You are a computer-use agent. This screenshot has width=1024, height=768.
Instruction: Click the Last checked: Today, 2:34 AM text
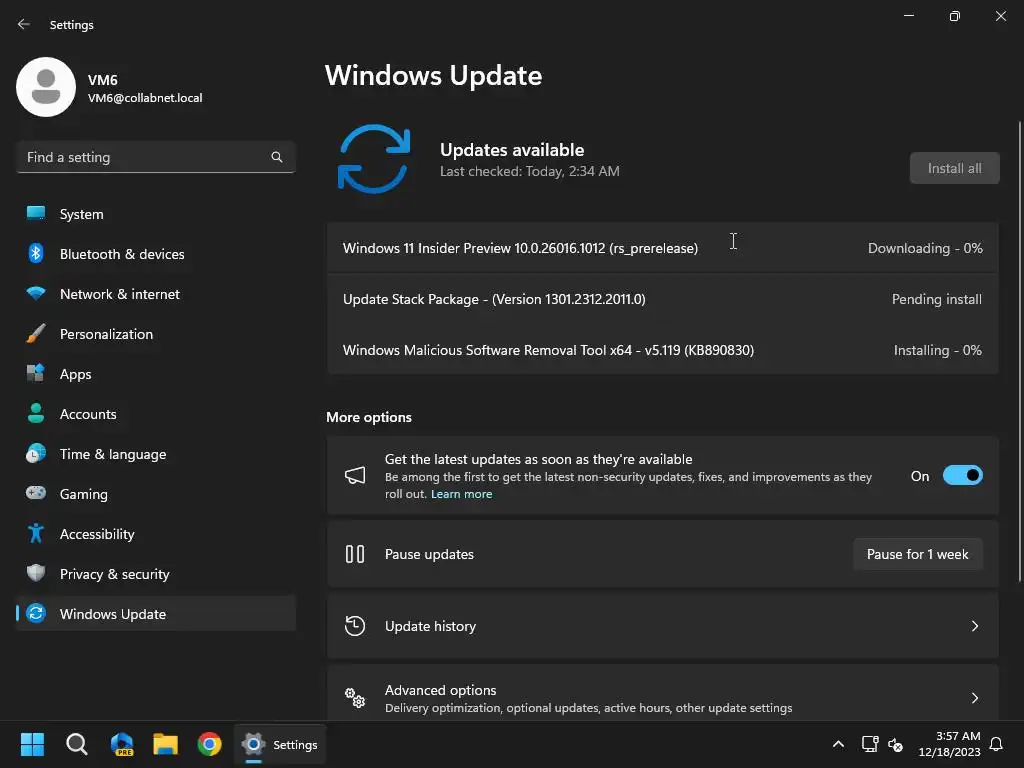coord(530,171)
